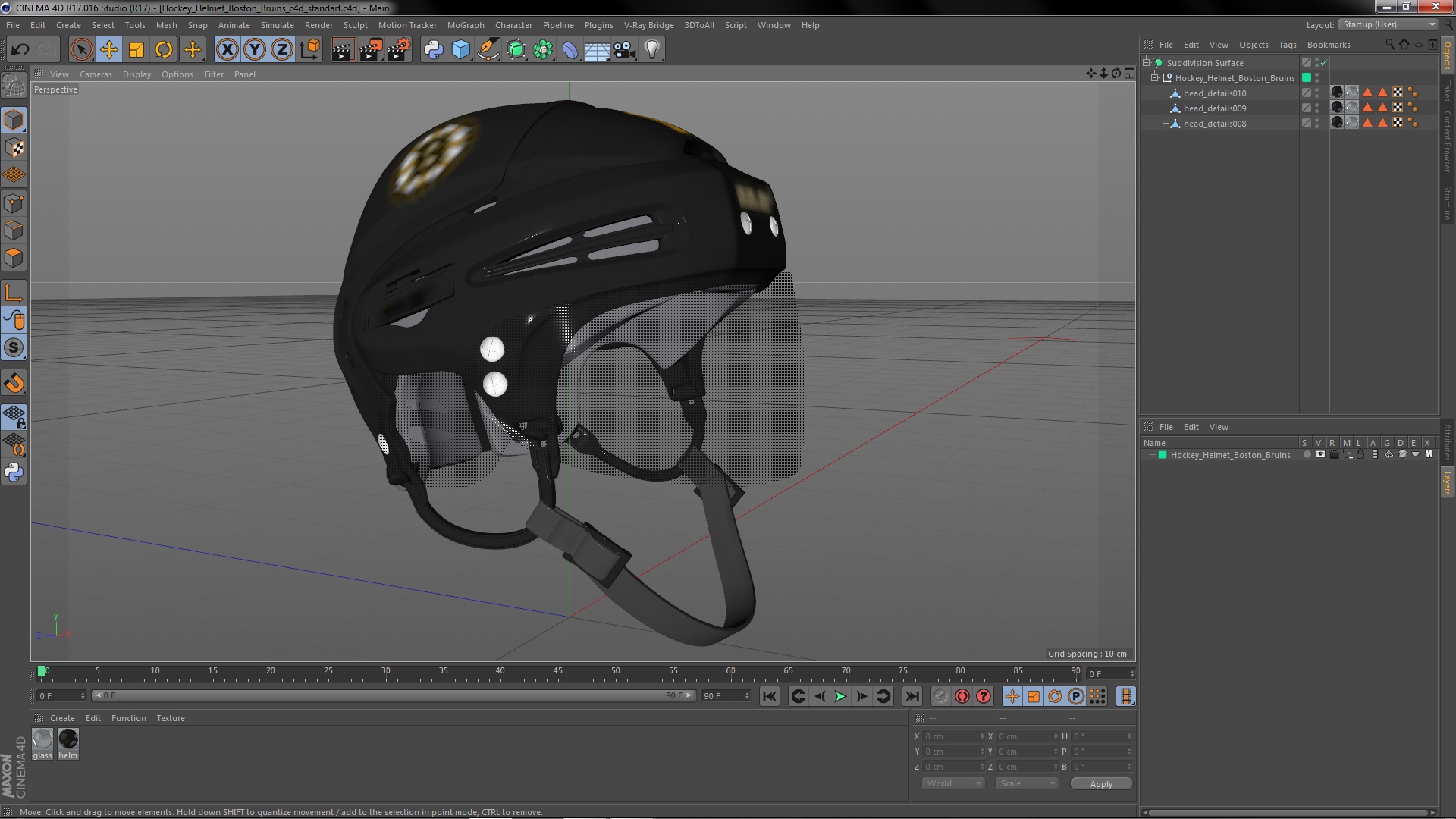The width and height of the screenshot is (1456, 819).
Task: Open the Object Manager Tags menu
Action: [1288, 45]
